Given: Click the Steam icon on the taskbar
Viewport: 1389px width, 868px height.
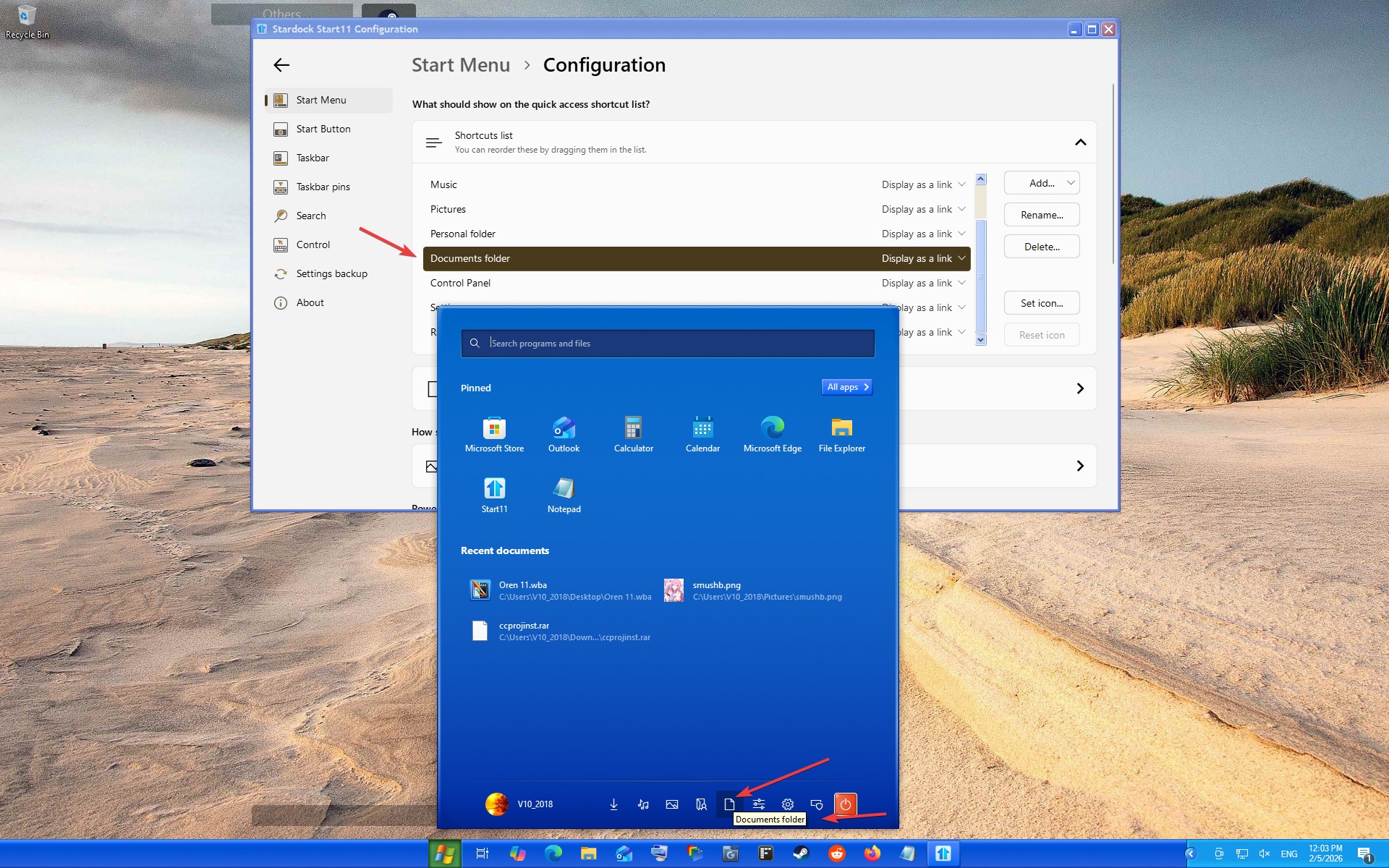Looking at the screenshot, I should click(801, 854).
